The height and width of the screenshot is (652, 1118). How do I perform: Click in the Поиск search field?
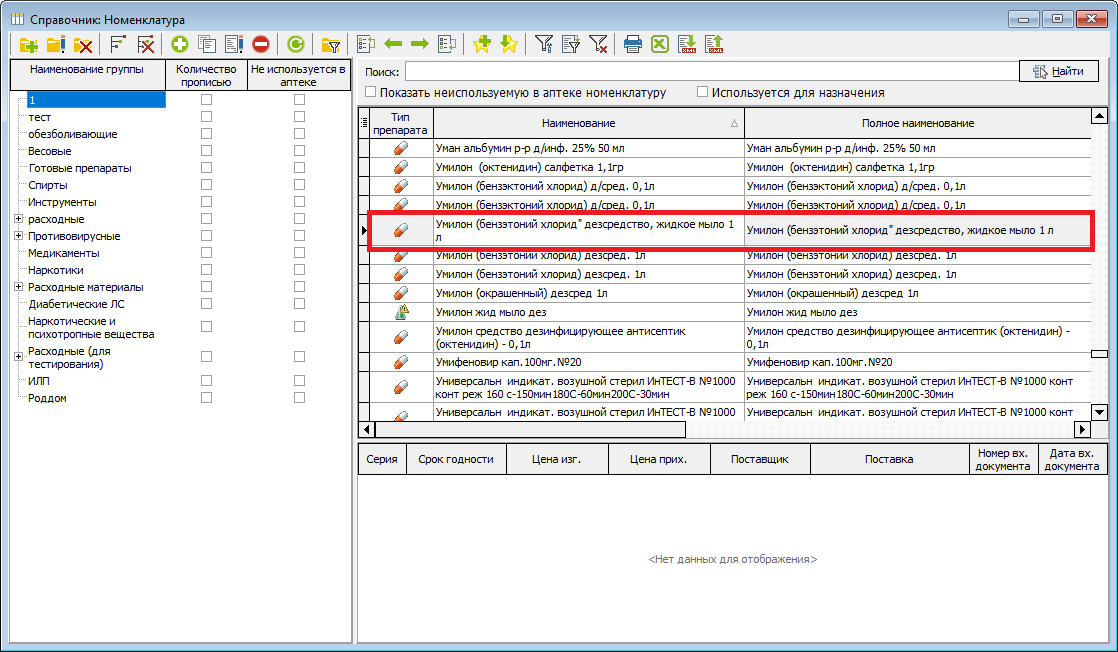tap(712, 71)
